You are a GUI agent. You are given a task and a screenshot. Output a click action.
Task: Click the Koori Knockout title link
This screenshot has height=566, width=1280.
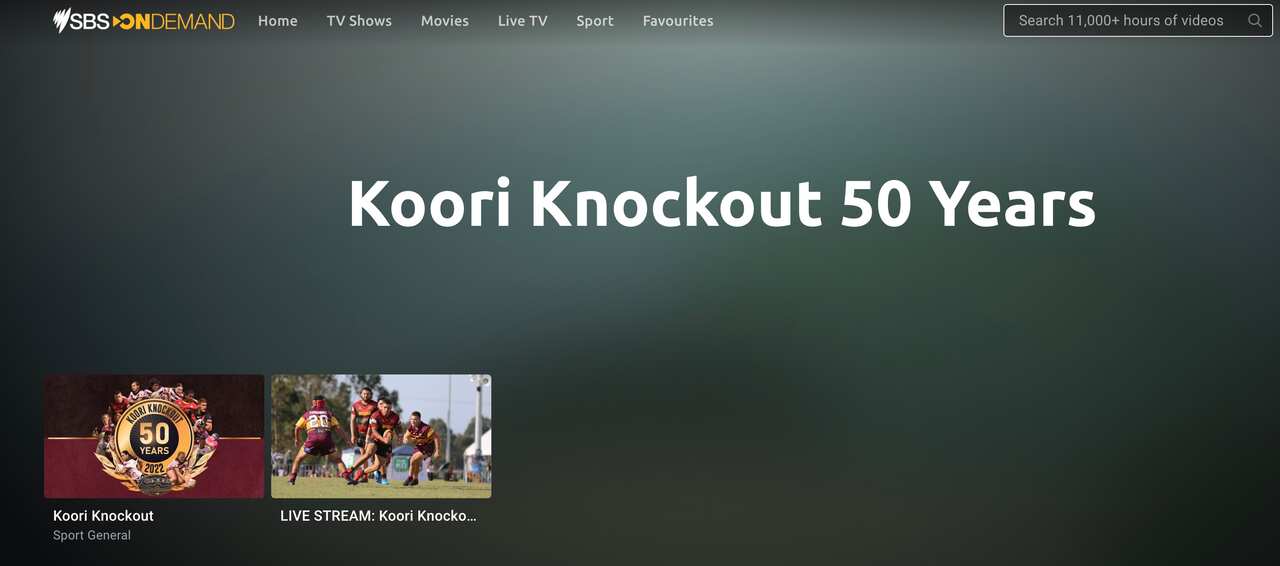pos(103,516)
